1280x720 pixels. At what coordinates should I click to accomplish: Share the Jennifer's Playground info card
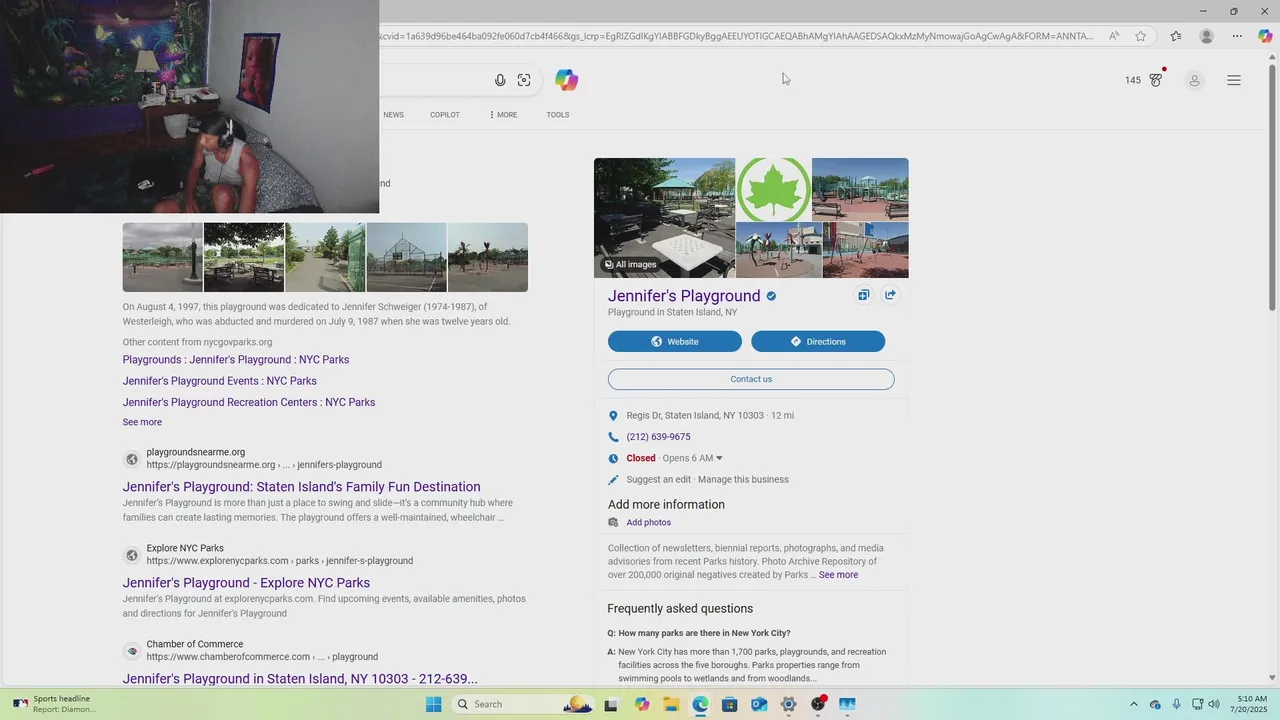(890, 295)
